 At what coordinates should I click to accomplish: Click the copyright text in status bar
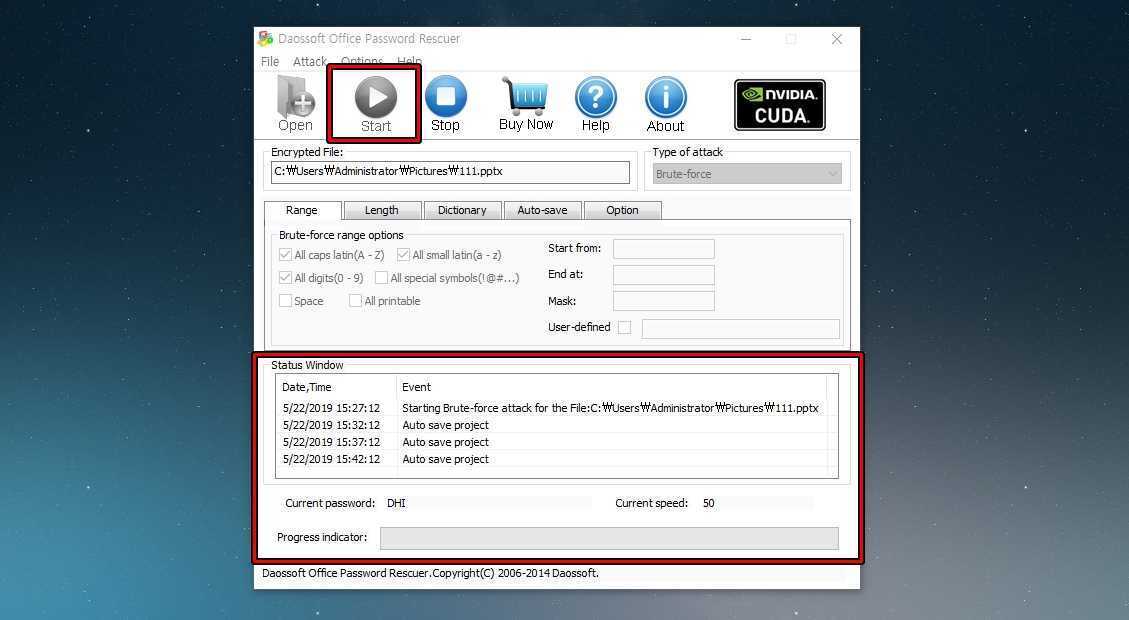click(431, 573)
